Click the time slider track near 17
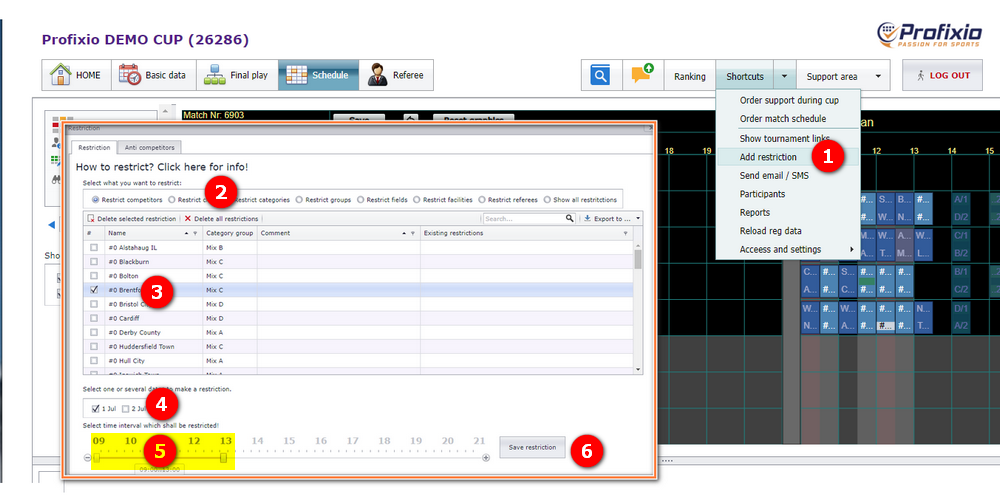 (353, 458)
